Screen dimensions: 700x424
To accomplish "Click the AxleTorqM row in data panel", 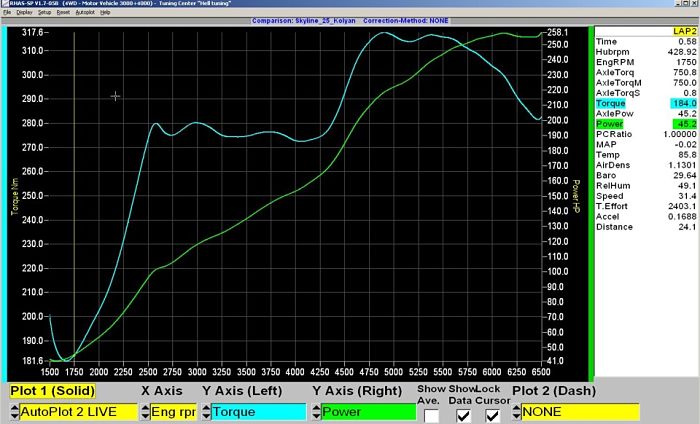I will tap(646, 83).
